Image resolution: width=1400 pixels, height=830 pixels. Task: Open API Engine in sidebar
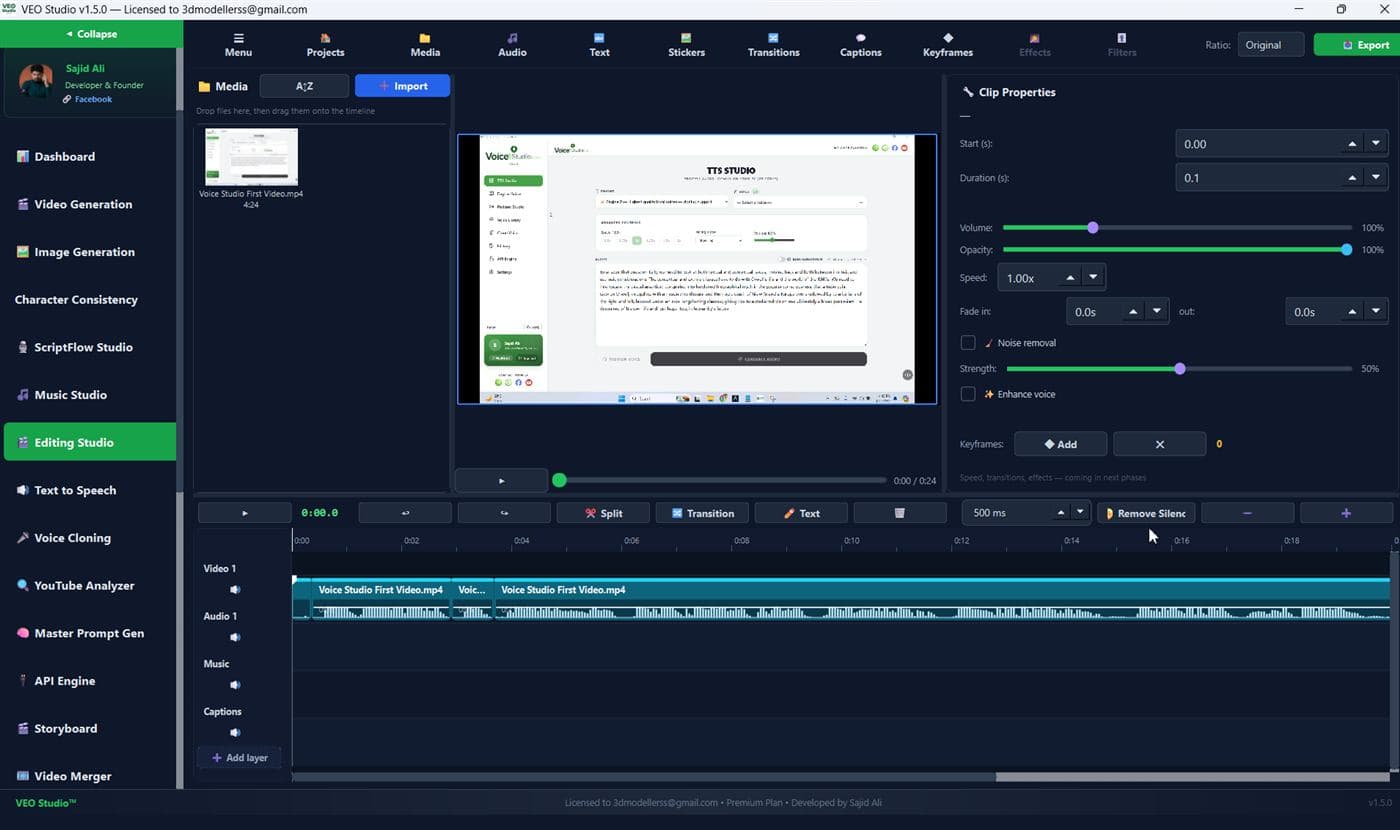(x=90, y=681)
